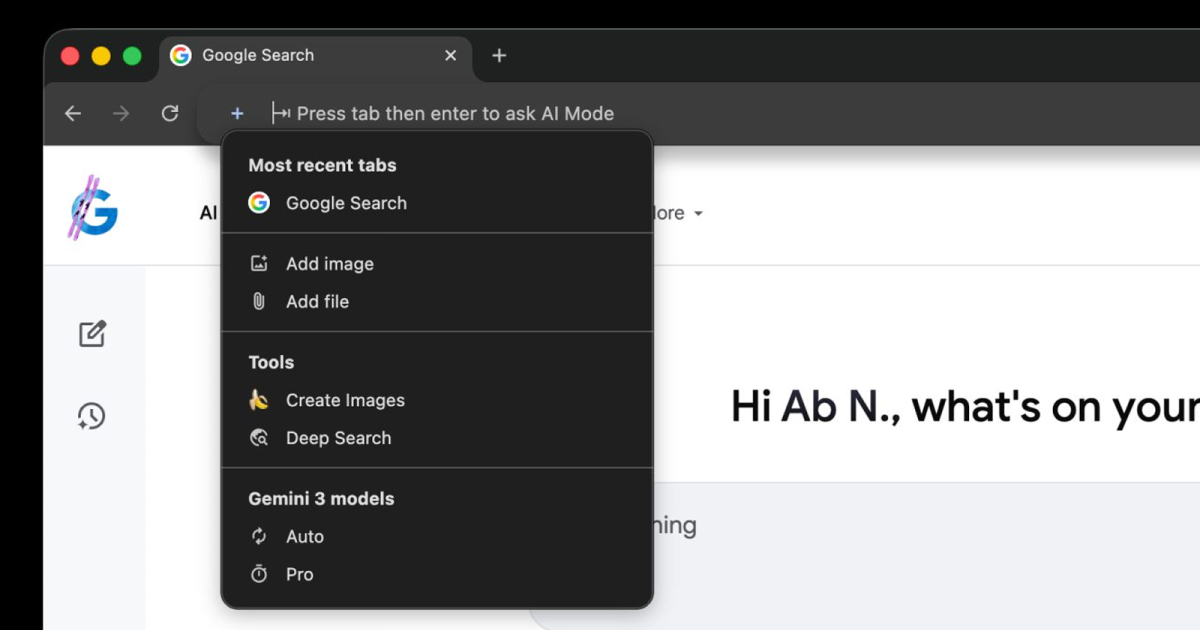Click the back navigation arrow
Image resolution: width=1200 pixels, height=630 pixels.
[73, 114]
